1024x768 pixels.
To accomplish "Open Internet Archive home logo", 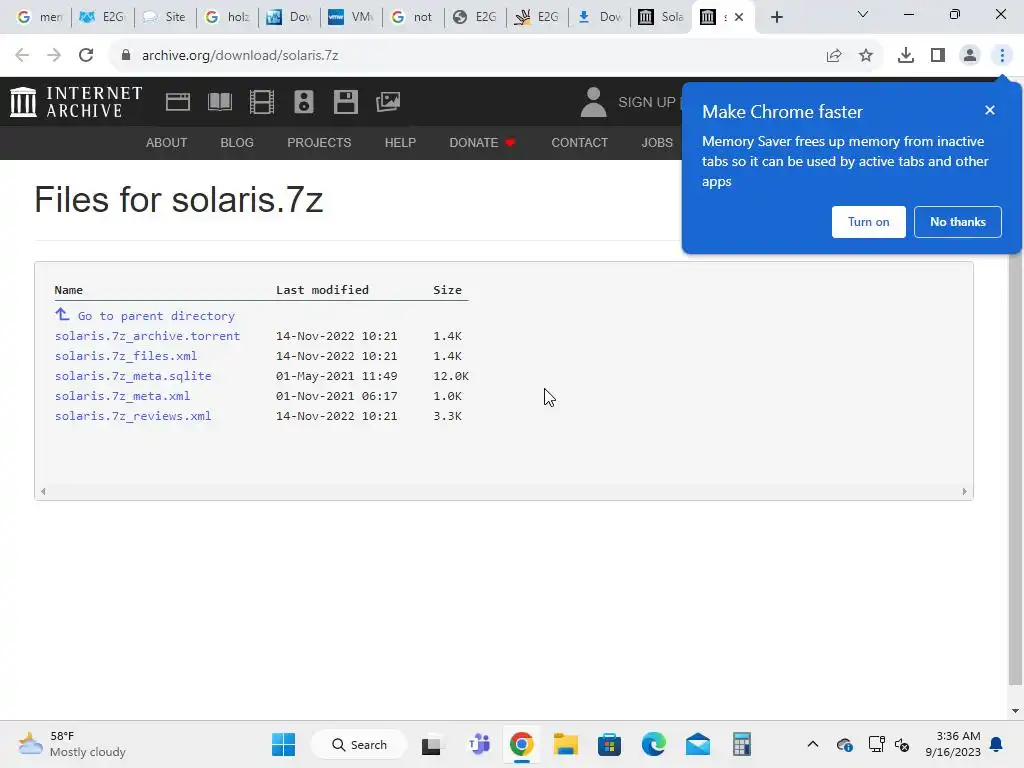I will point(76,102).
